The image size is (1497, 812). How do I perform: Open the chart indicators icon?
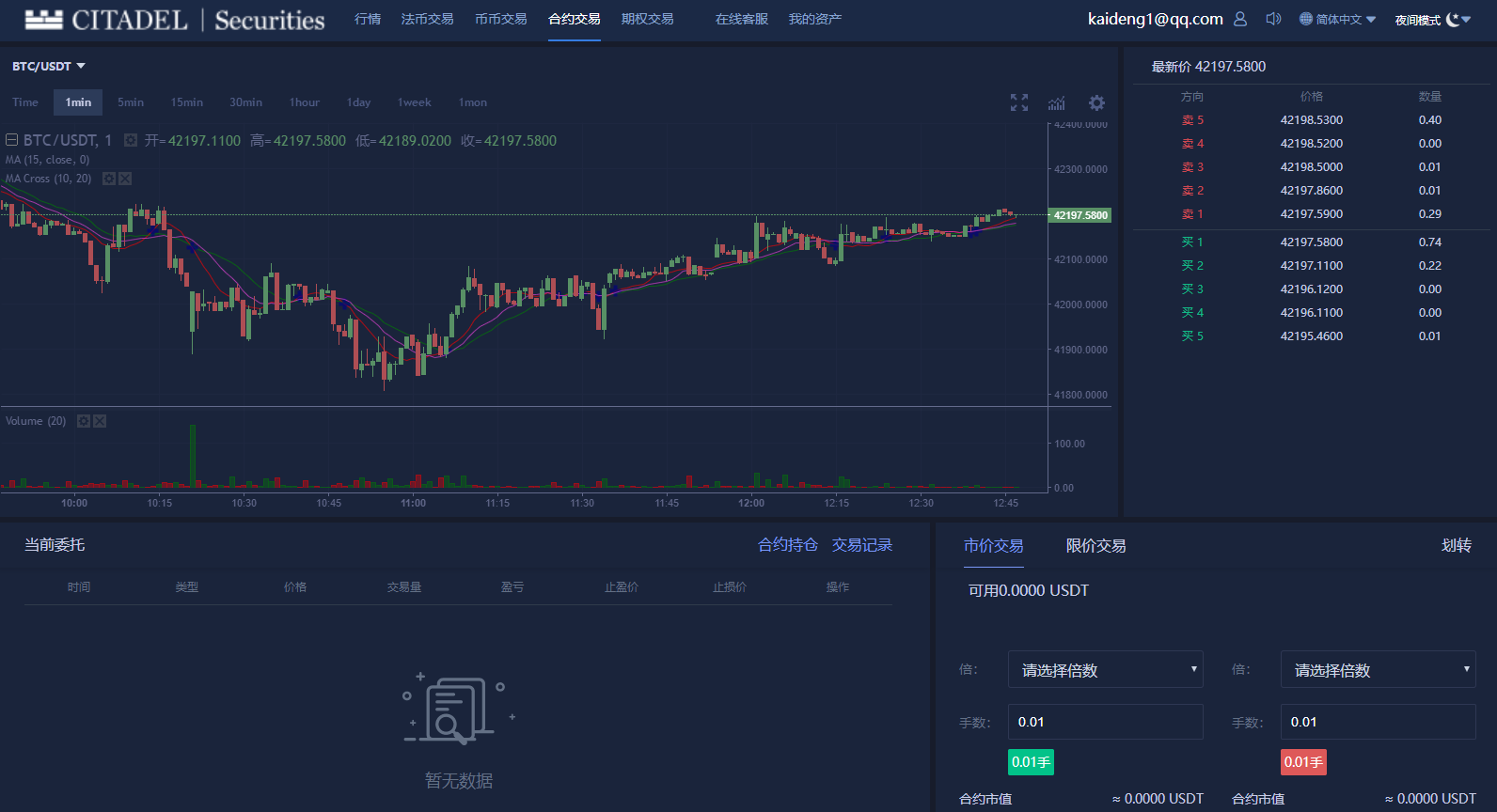coord(1057,102)
